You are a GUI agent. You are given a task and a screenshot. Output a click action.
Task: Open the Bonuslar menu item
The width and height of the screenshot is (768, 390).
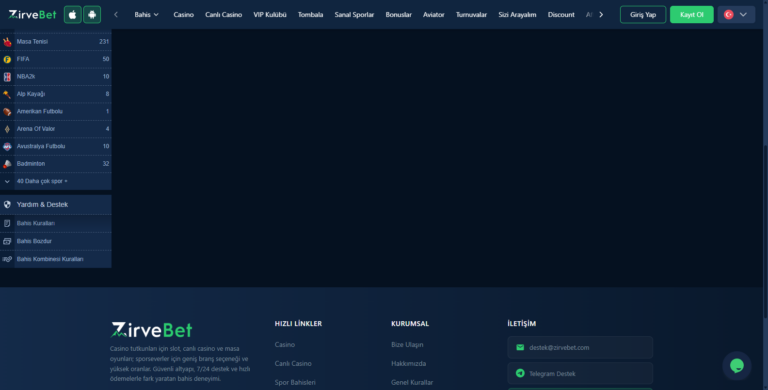(398, 15)
